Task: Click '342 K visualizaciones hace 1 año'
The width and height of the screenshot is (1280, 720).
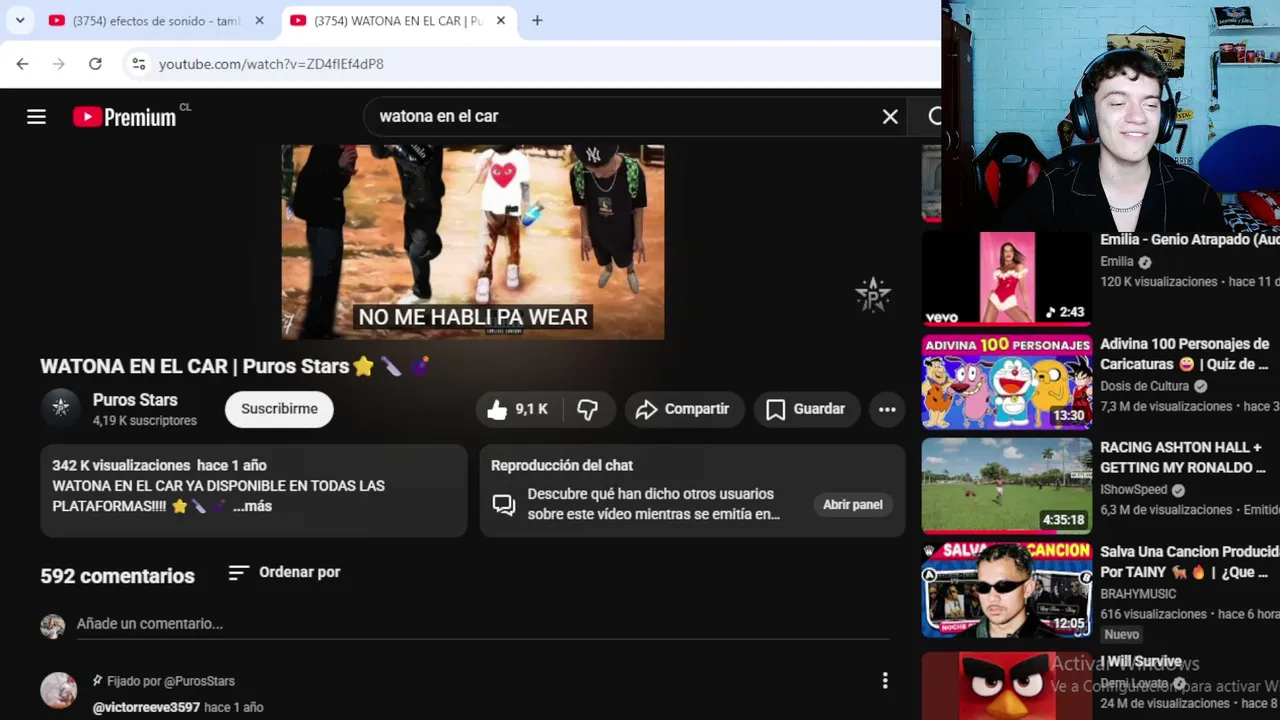Action: click(159, 465)
